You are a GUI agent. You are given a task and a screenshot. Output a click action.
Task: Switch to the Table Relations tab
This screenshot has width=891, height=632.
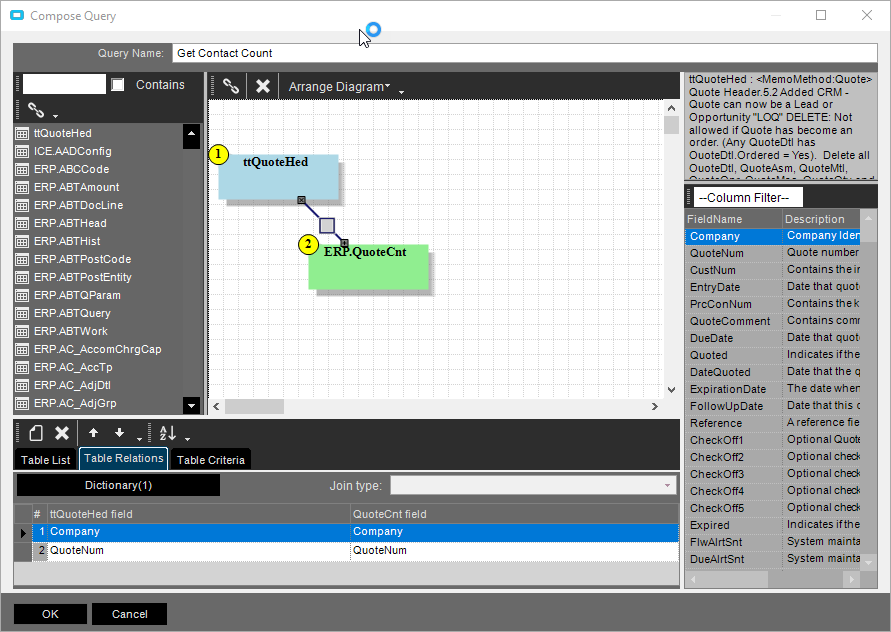[123, 458]
